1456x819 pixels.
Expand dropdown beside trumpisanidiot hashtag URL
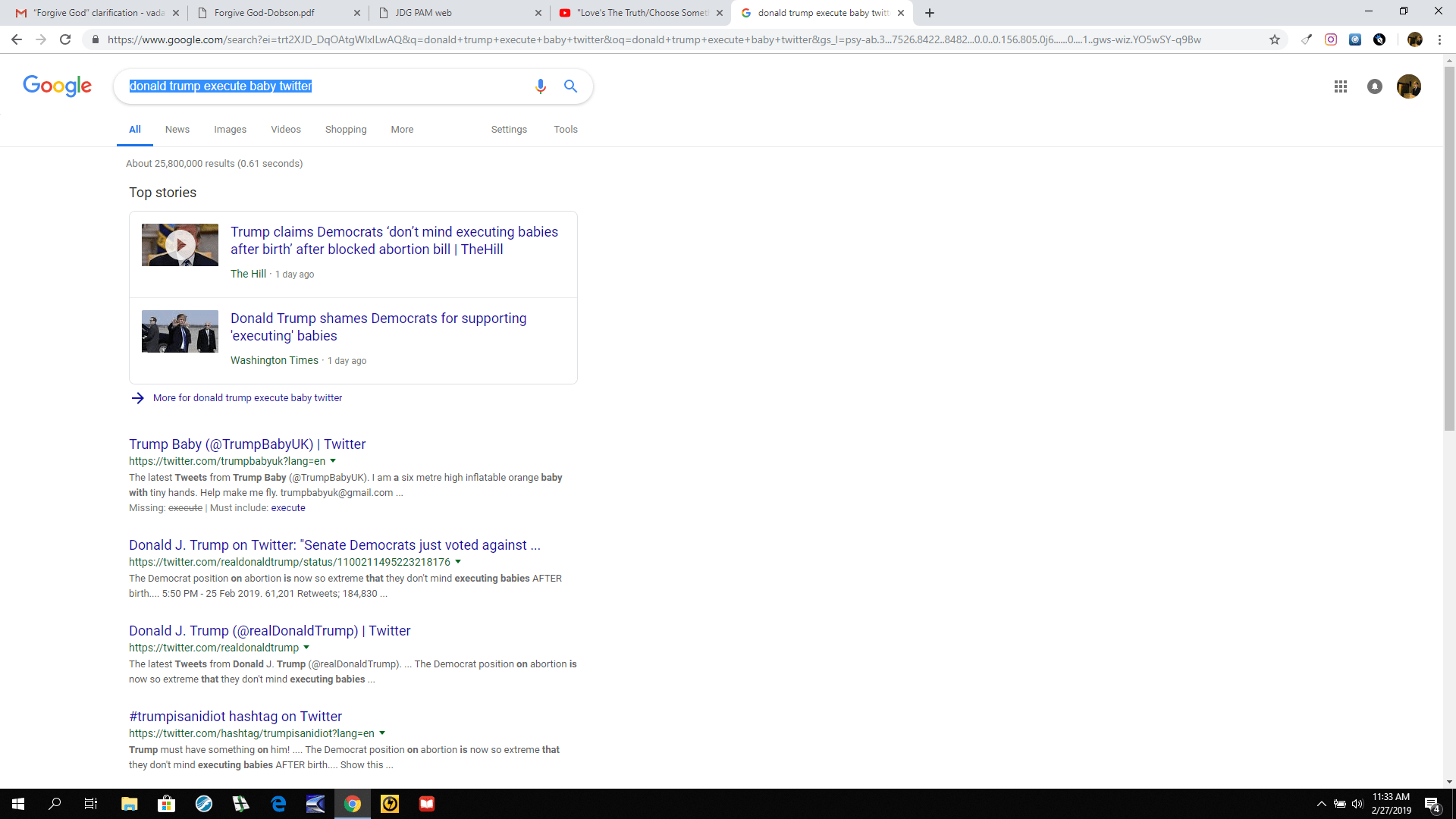tap(382, 733)
